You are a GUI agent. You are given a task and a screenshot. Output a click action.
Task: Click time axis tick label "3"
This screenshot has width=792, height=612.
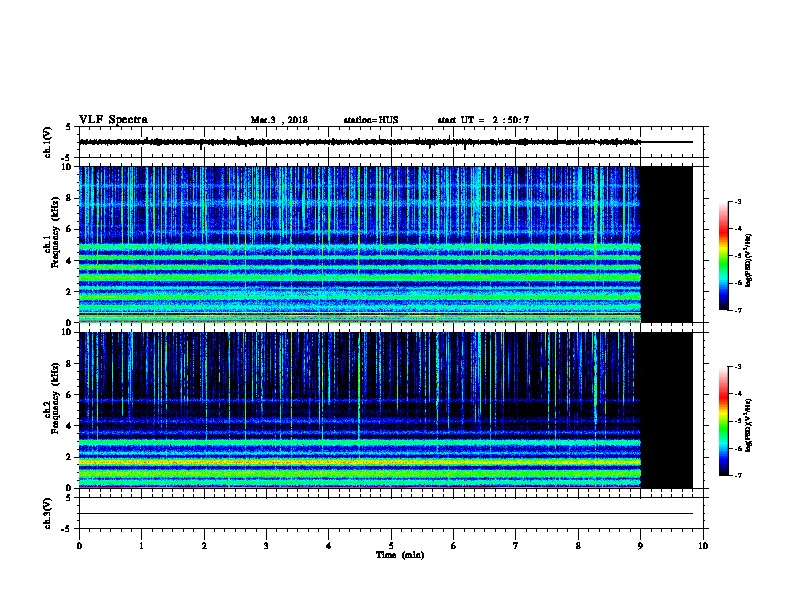pos(266,546)
